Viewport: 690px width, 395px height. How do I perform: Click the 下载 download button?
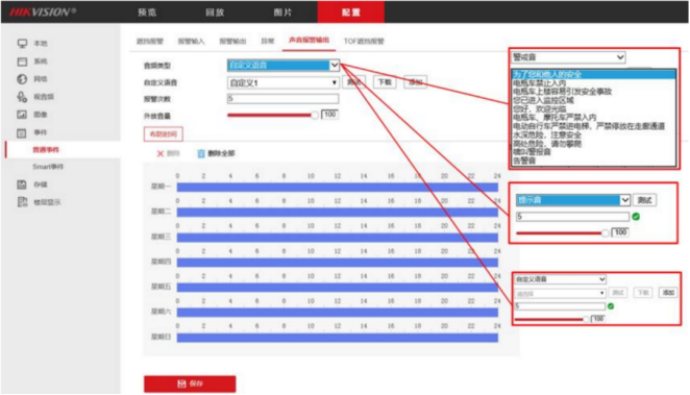pos(385,82)
